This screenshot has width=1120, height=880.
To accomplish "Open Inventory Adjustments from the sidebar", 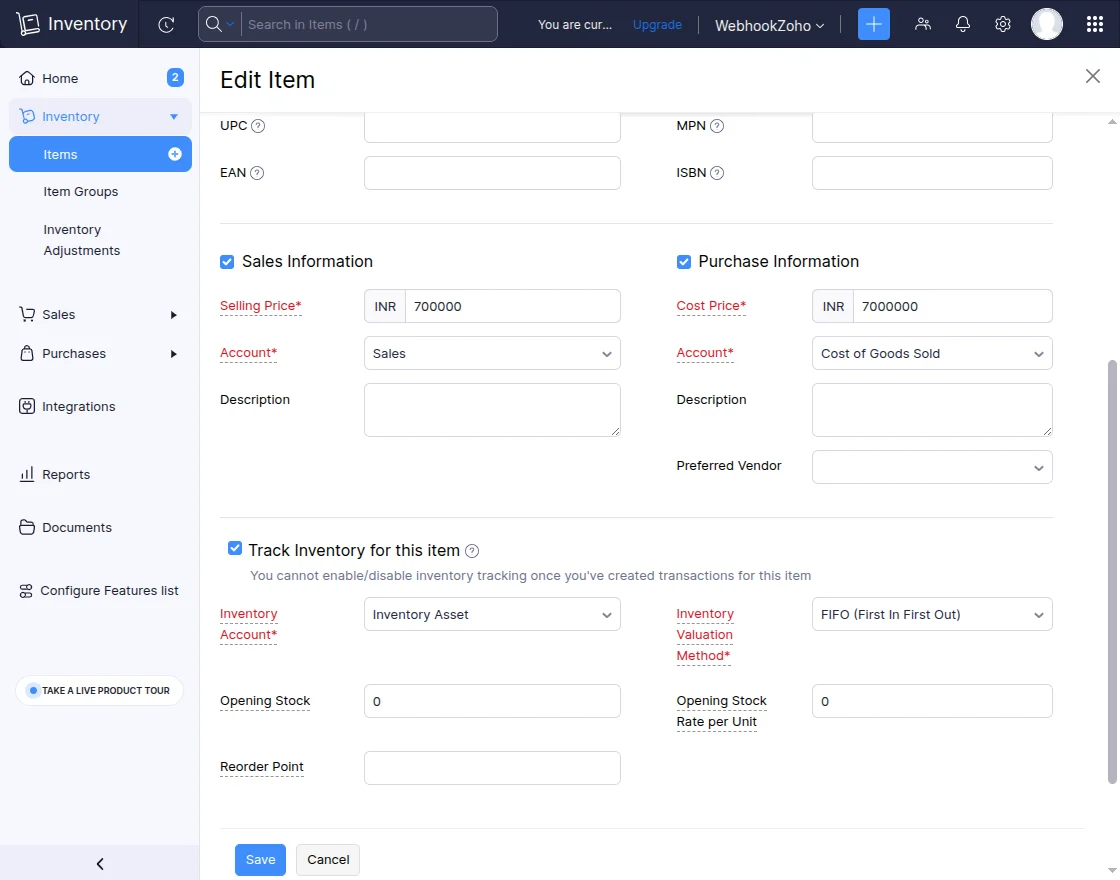I will [82, 240].
